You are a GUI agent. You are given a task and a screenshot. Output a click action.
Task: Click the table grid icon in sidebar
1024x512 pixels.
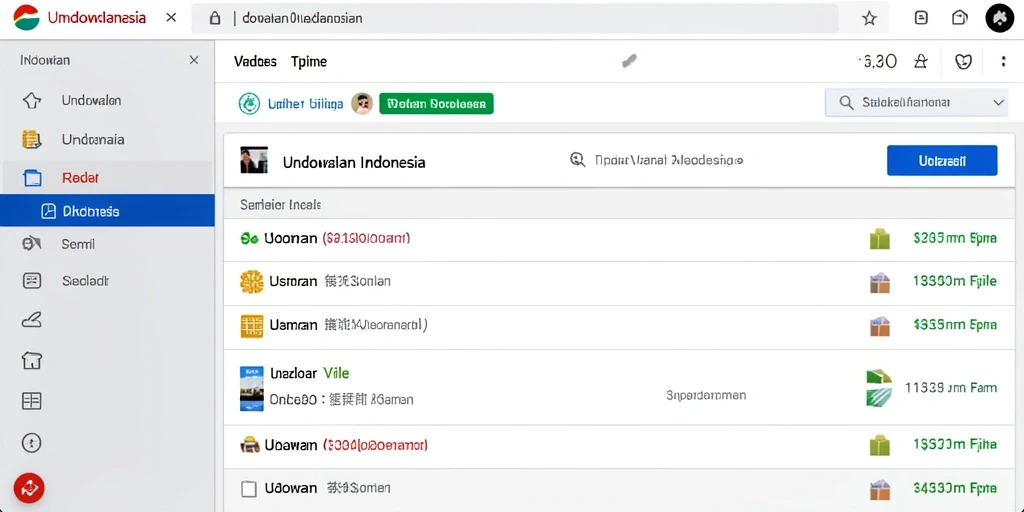(x=31, y=401)
